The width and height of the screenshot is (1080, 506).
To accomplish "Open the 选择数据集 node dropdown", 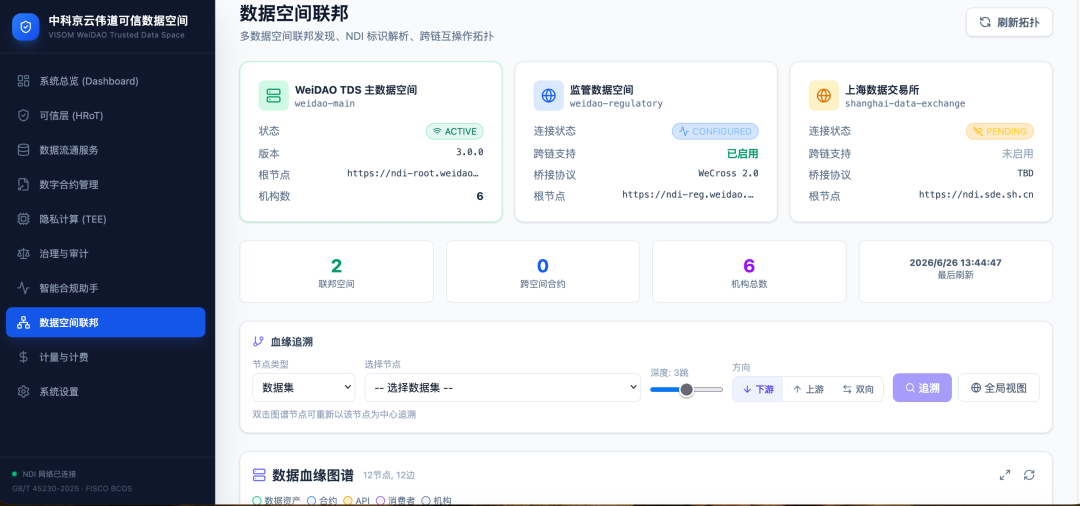I will click(503, 388).
